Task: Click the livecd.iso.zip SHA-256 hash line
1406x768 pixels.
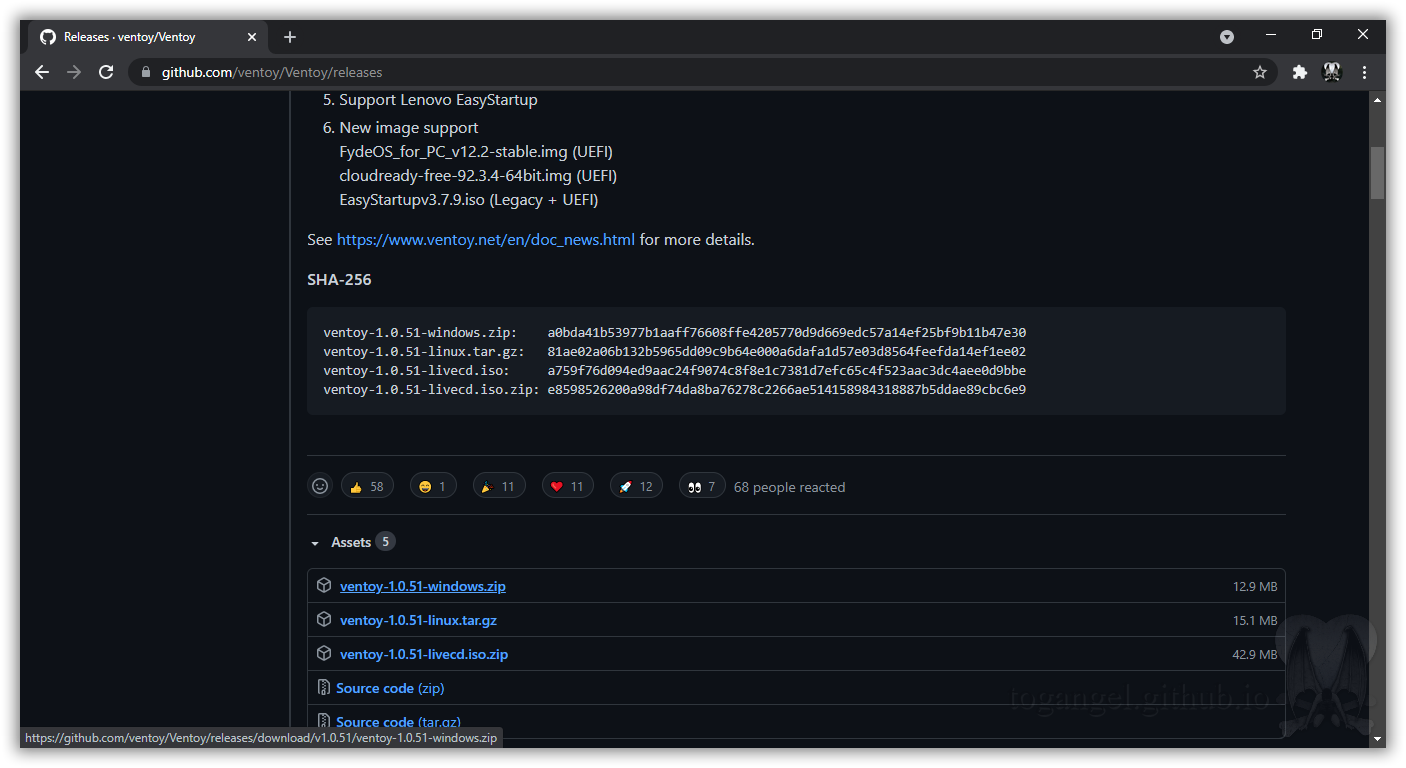Action: pyautogui.click(x=675, y=390)
